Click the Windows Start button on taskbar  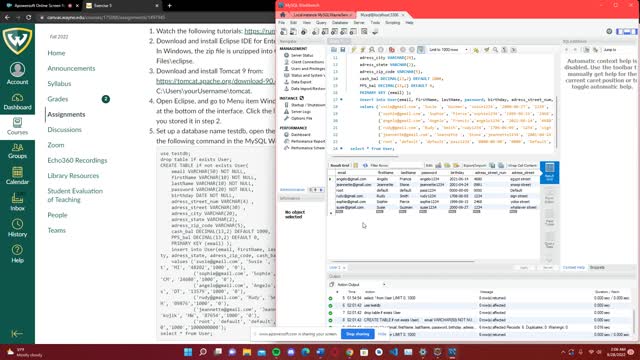[x=188, y=352]
